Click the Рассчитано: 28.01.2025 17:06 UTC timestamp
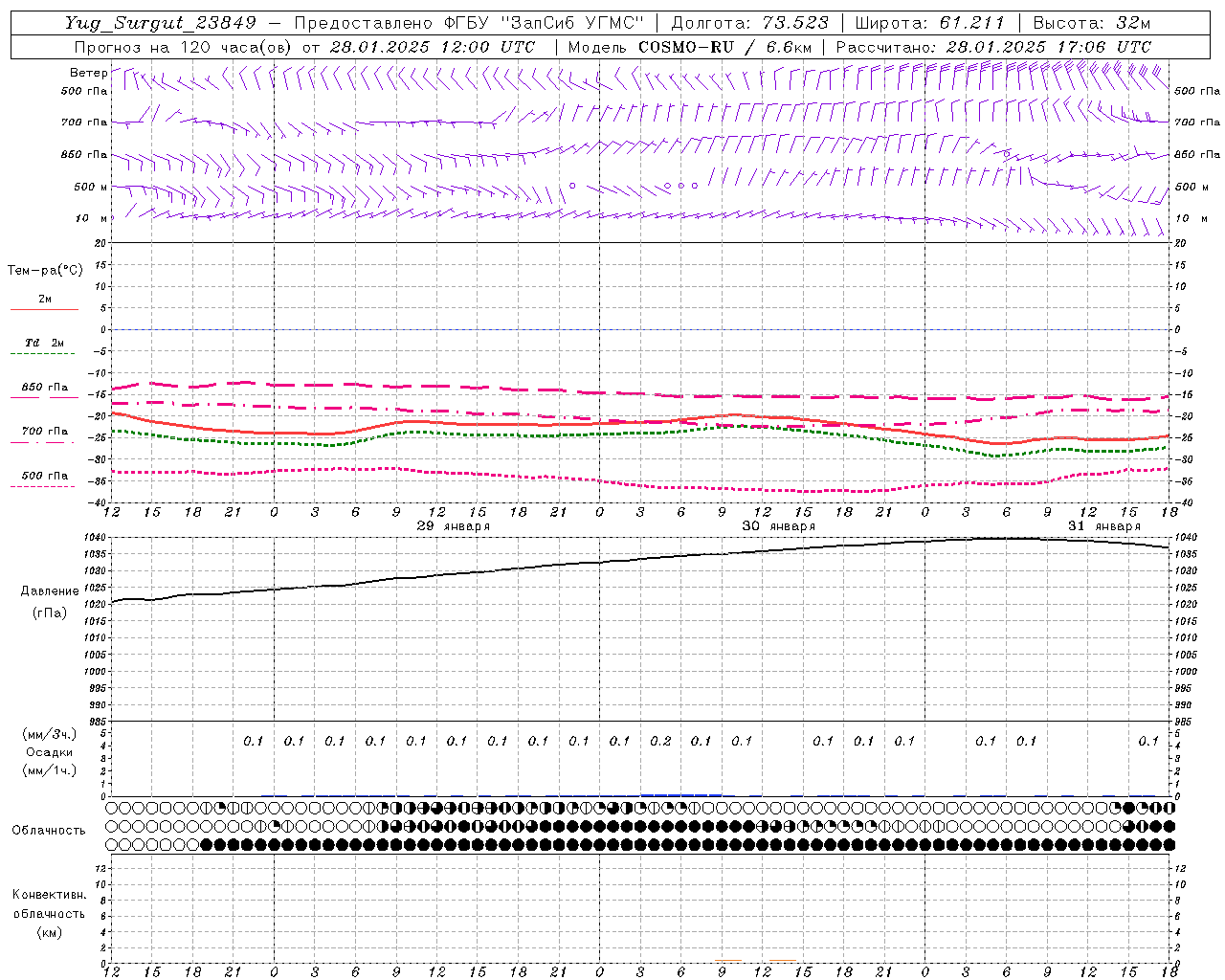This screenshot has height=980, width=1225. [994, 47]
